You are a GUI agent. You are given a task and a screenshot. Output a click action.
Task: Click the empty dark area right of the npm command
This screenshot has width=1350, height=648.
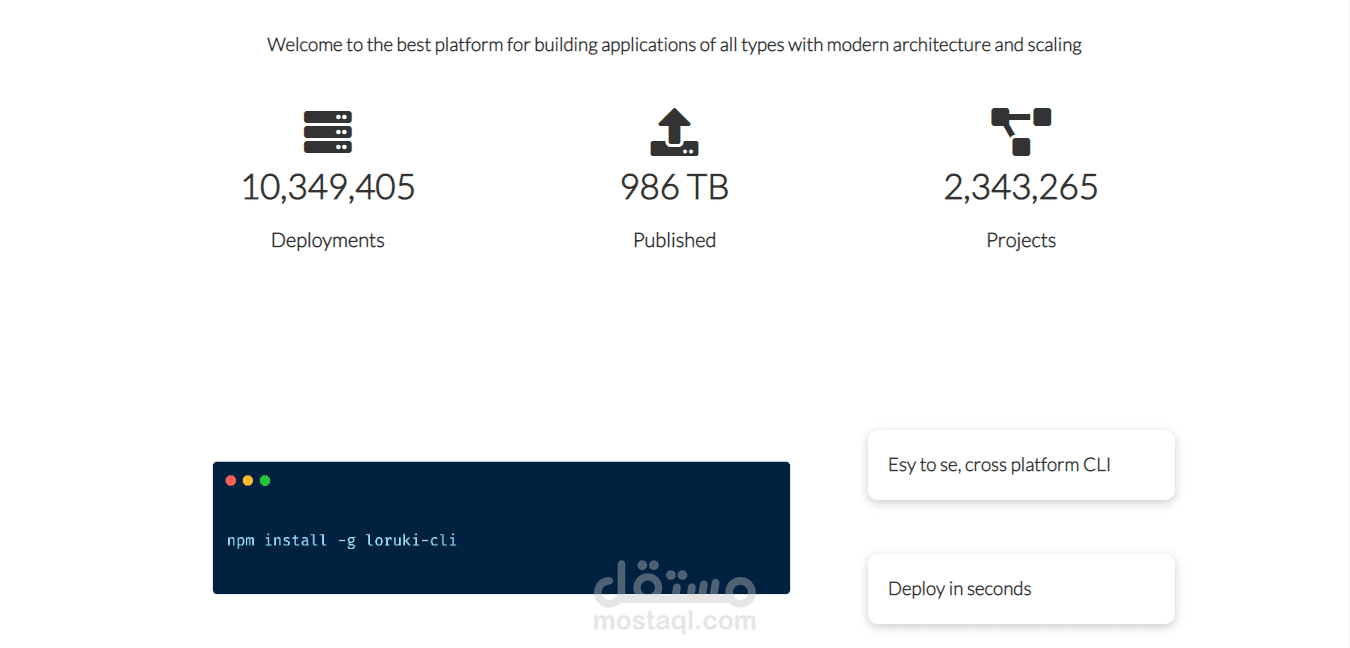click(620, 530)
